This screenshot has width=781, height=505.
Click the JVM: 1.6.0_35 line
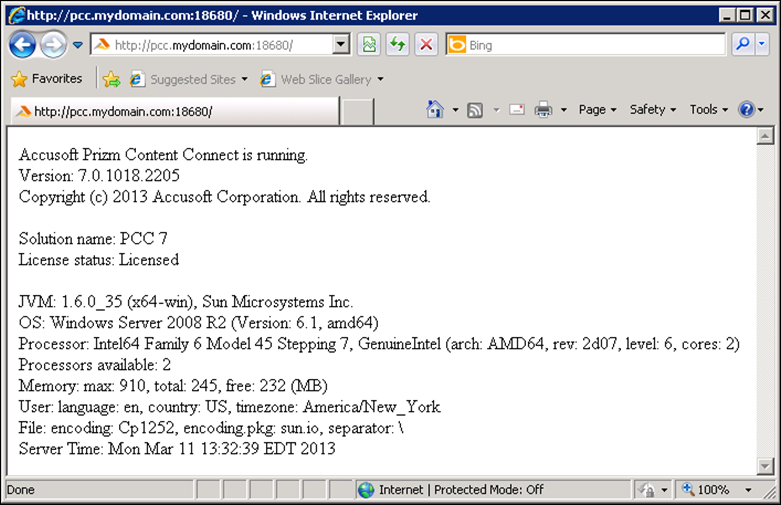186,302
